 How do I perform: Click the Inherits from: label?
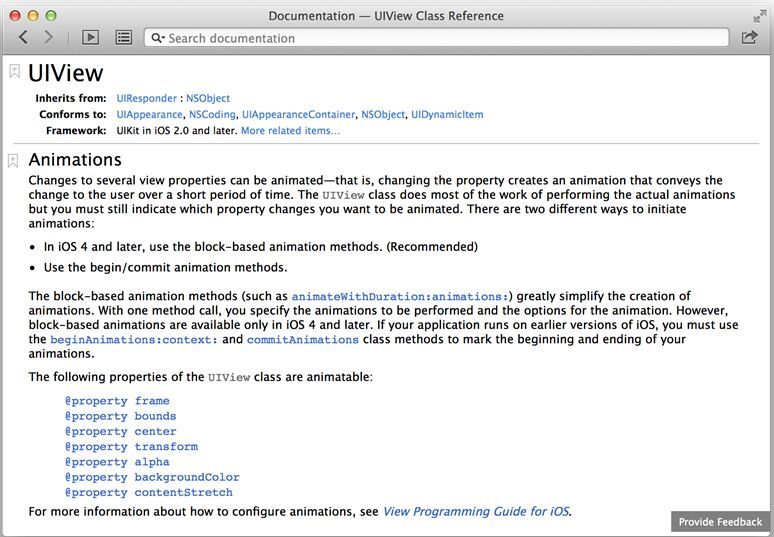click(71, 98)
